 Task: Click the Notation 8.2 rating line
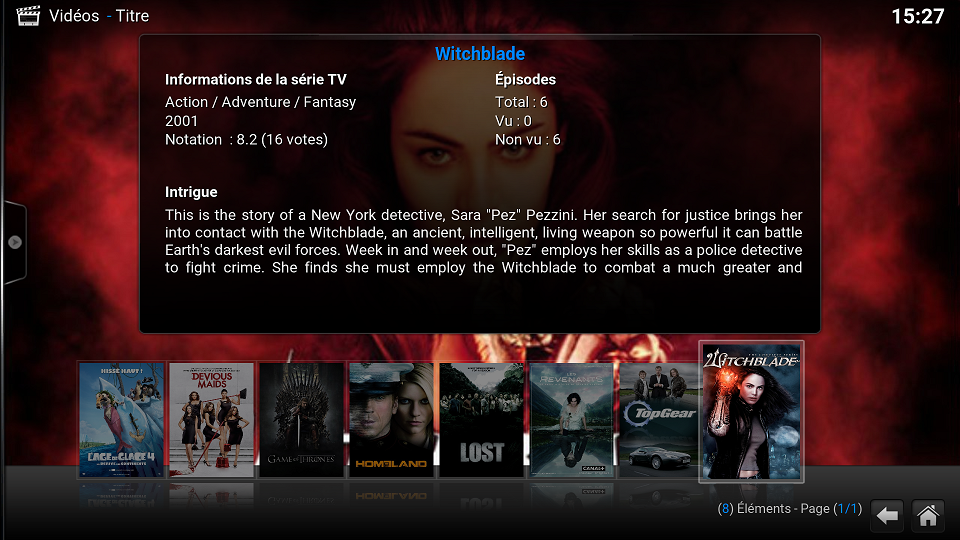pyautogui.click(x=246, y=140)
